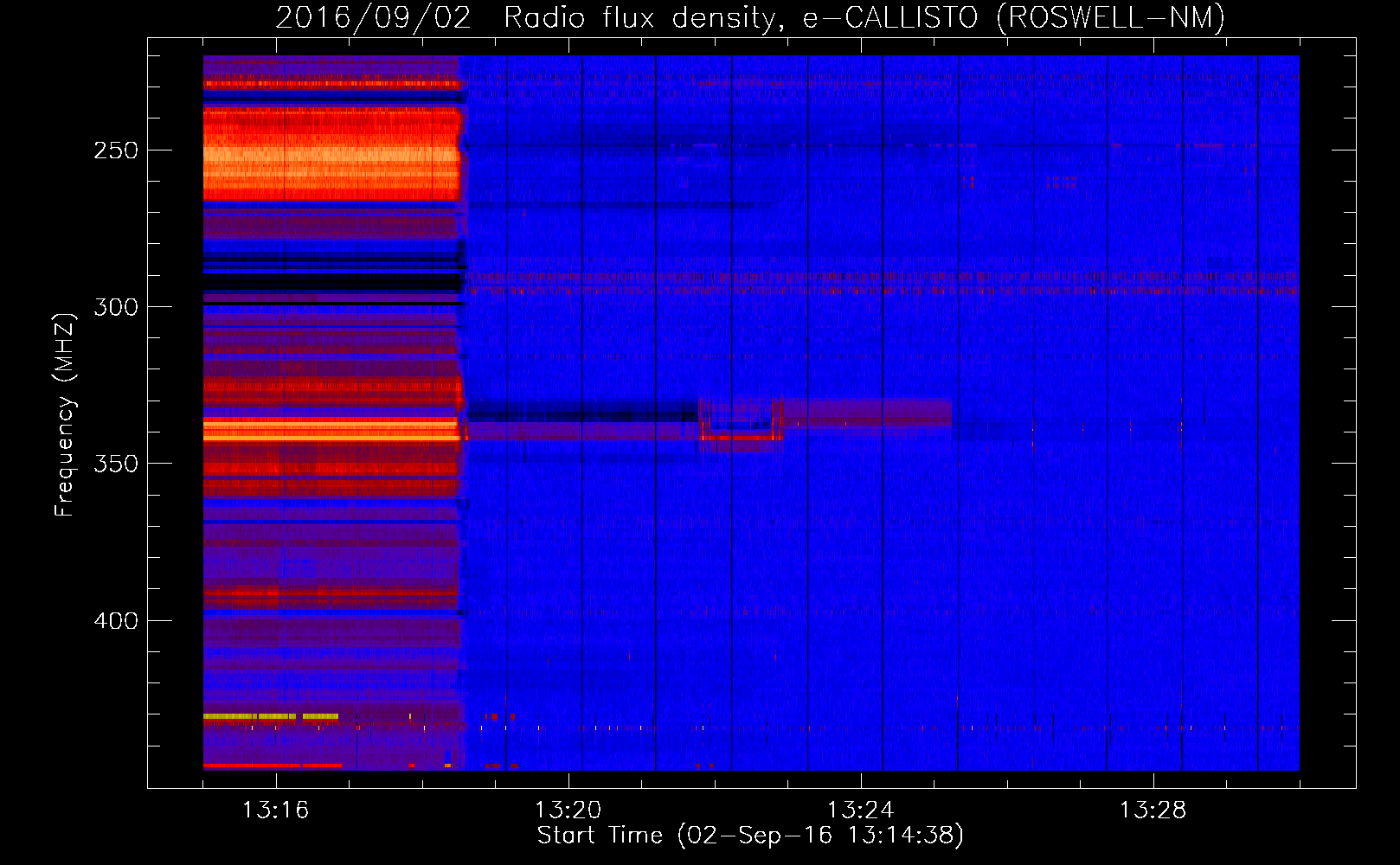Click the 13:28 time tick label
The height and width of the screenshot is (865, 1400).
coord(1153,811)
